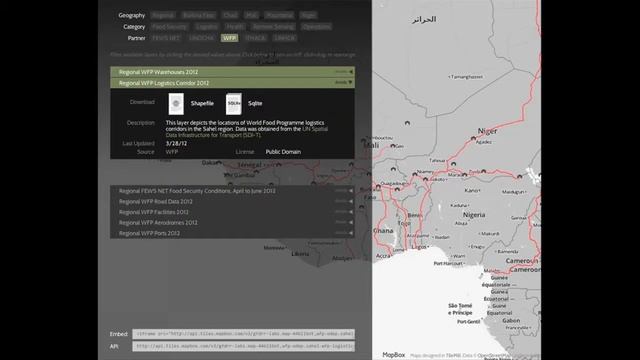
Task: Filter geography by Mali
Action: click(251, 15)
